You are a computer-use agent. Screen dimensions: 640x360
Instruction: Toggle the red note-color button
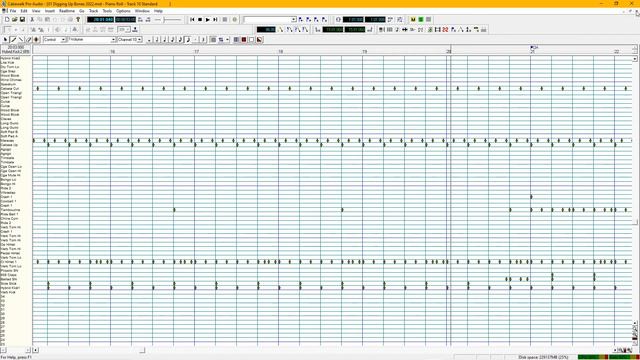coord(244,40)
